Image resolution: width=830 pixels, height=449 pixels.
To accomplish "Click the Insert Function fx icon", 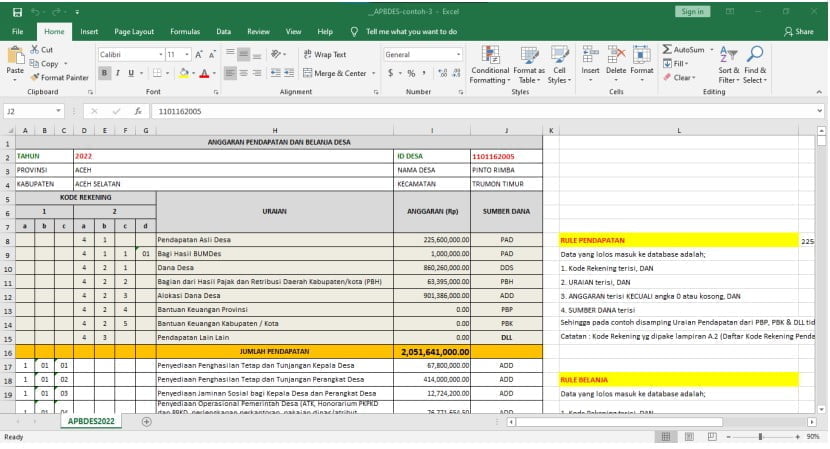I will click(138, 111).
